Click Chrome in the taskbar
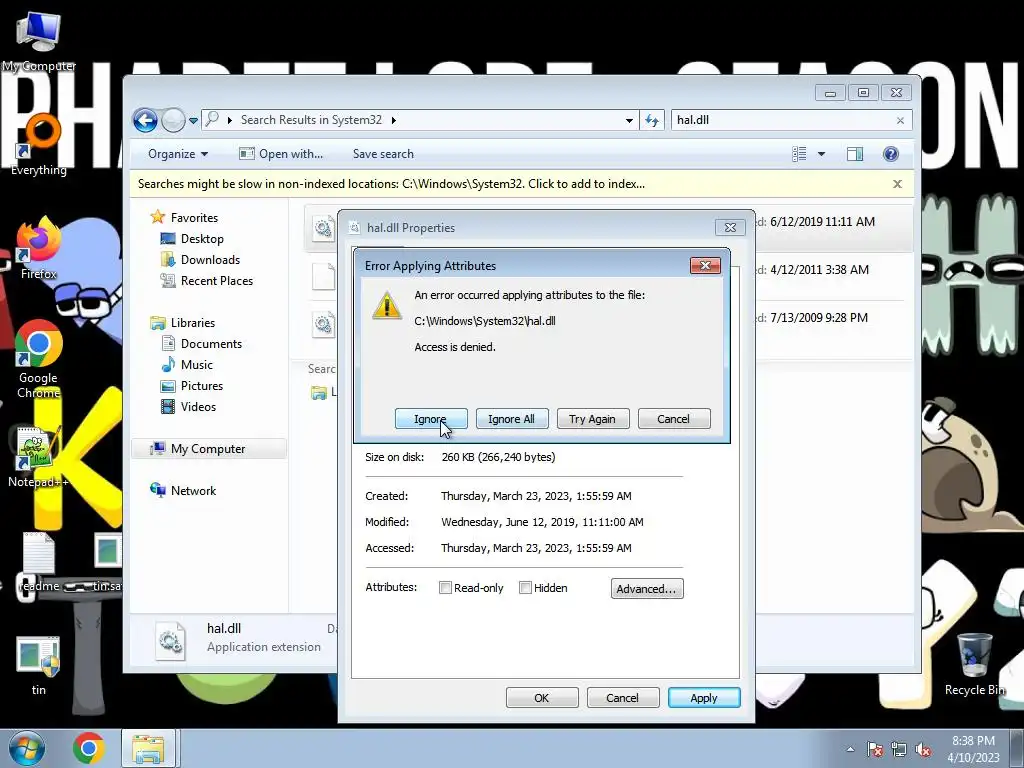Screen dimensions: 1024x768 pos(88,748)
